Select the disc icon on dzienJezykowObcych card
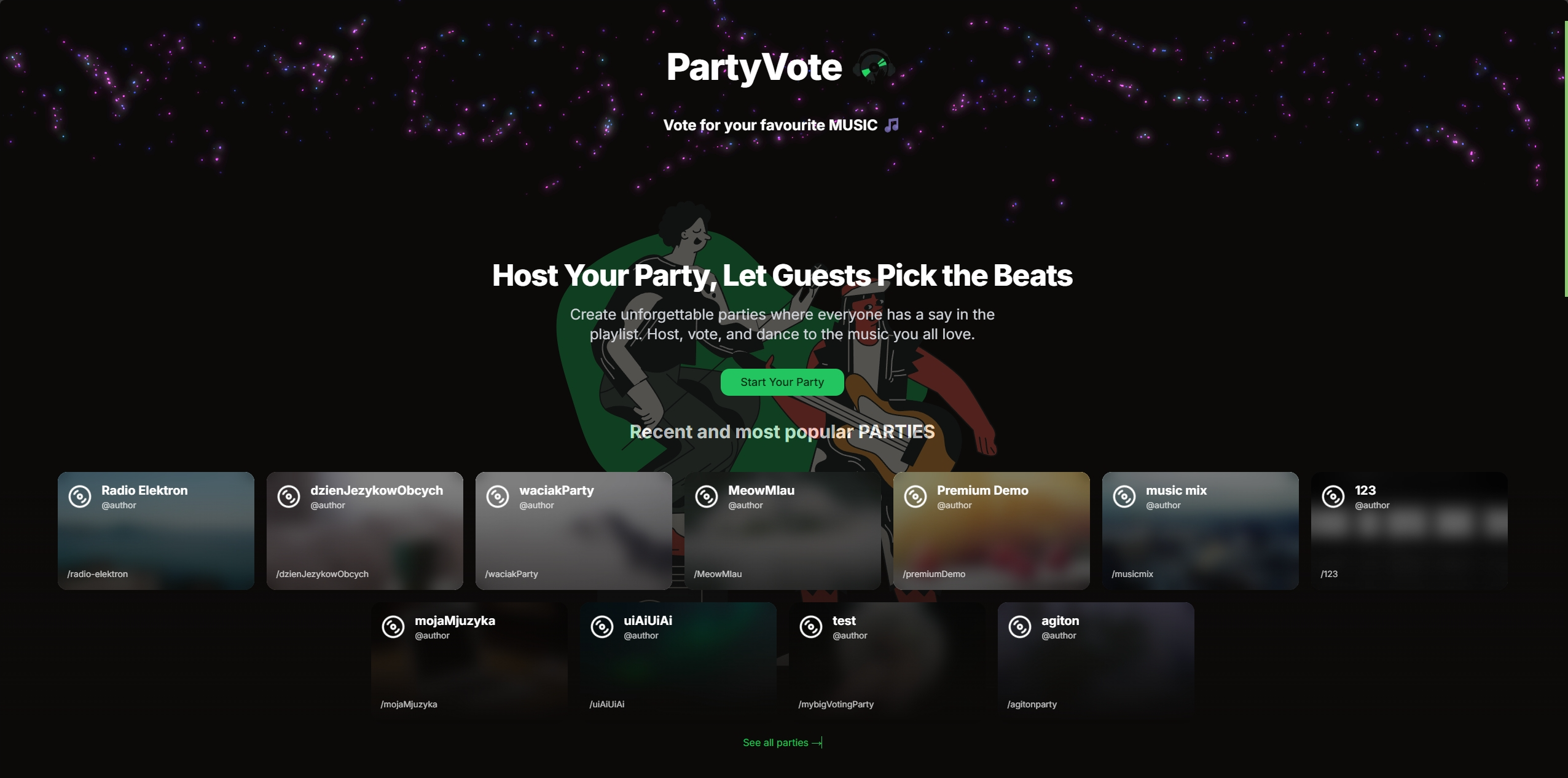This screenshot has height=778, width=1568. (x=288, y=495)
